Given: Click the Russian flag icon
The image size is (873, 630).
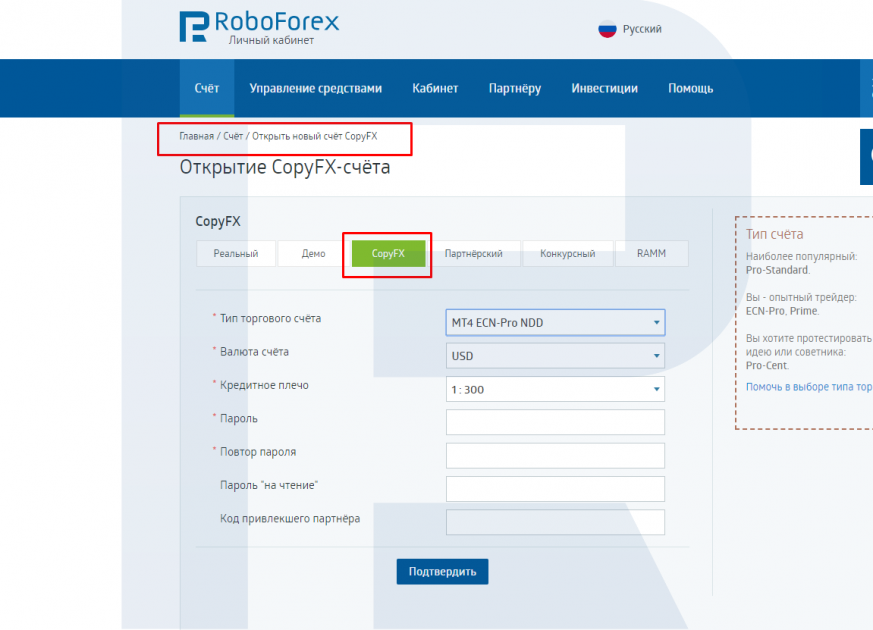Looking at the screenshot, I should click(607, 29).
